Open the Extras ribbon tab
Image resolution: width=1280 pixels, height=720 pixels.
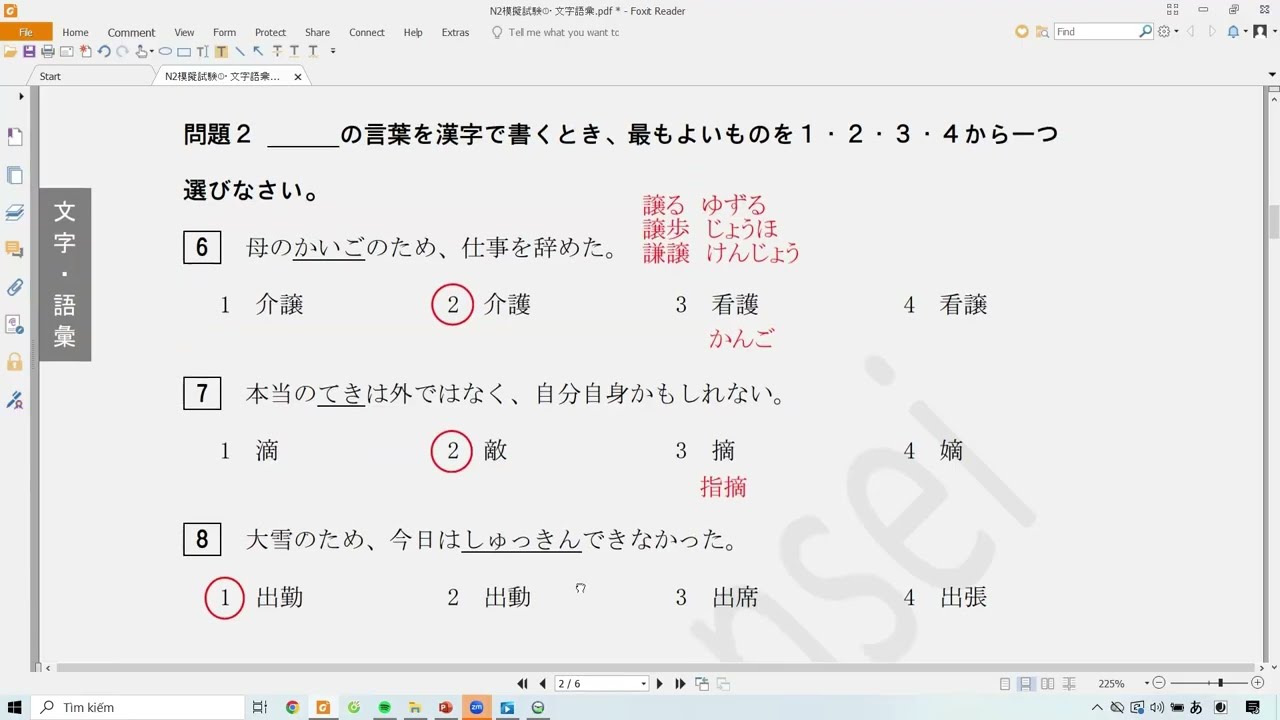click(x=455, y=32)
